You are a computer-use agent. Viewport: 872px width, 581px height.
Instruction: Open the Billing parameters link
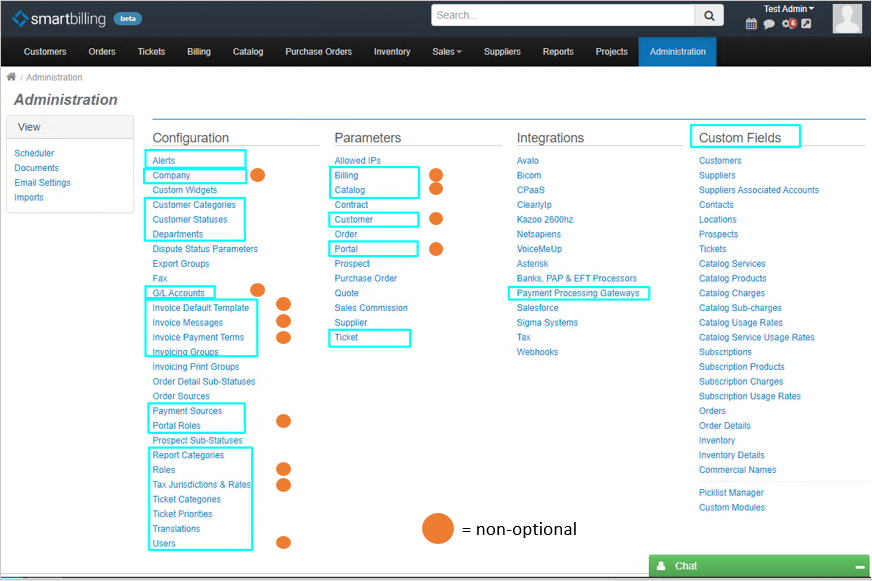pos(346,175)
